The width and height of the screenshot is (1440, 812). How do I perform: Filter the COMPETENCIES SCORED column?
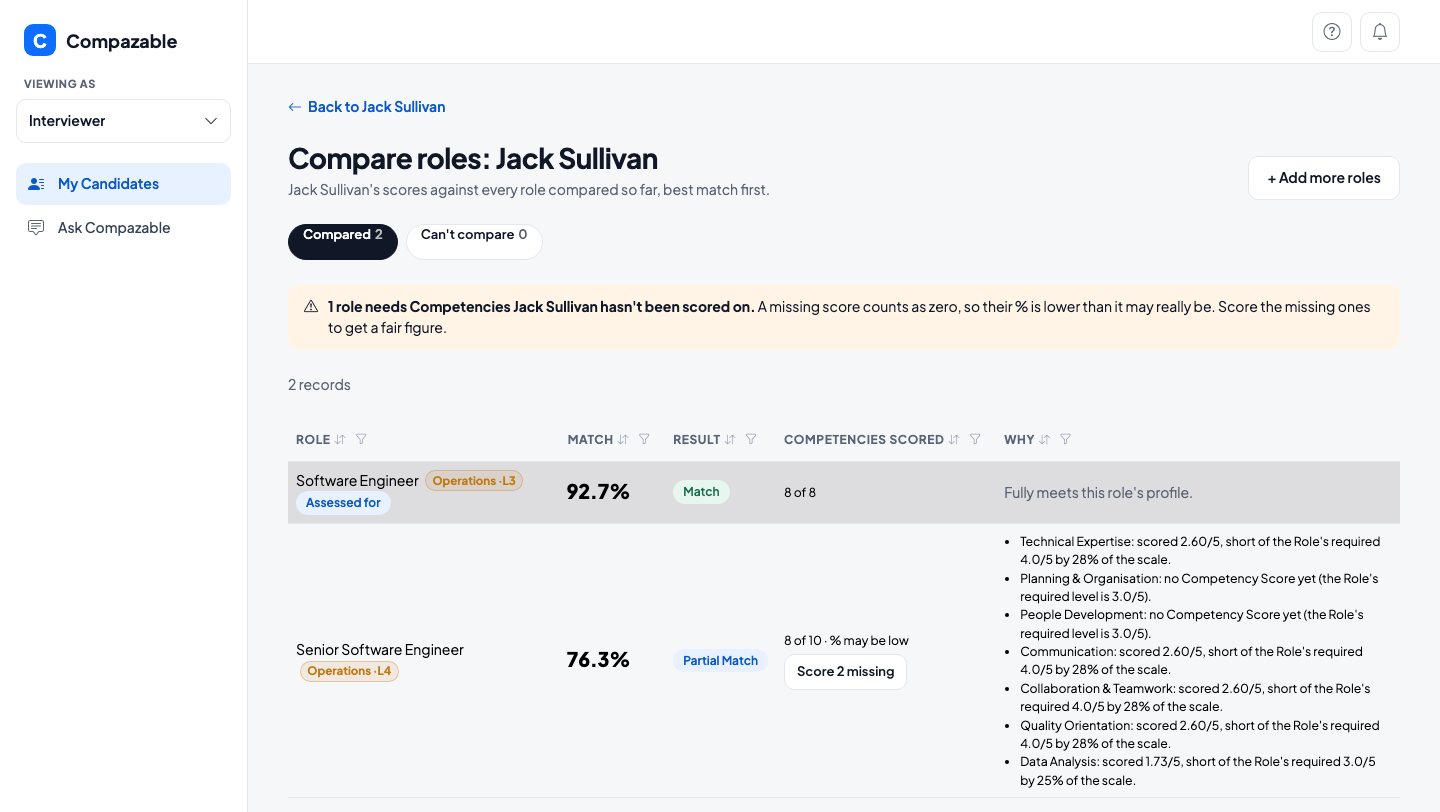[x=975, y=439]
